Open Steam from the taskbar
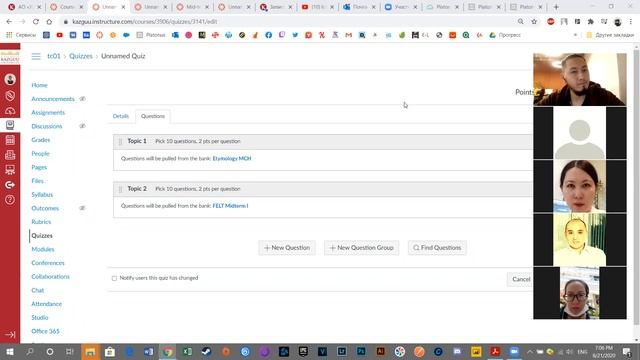This screenshot has width=640, height=360. 206,352
